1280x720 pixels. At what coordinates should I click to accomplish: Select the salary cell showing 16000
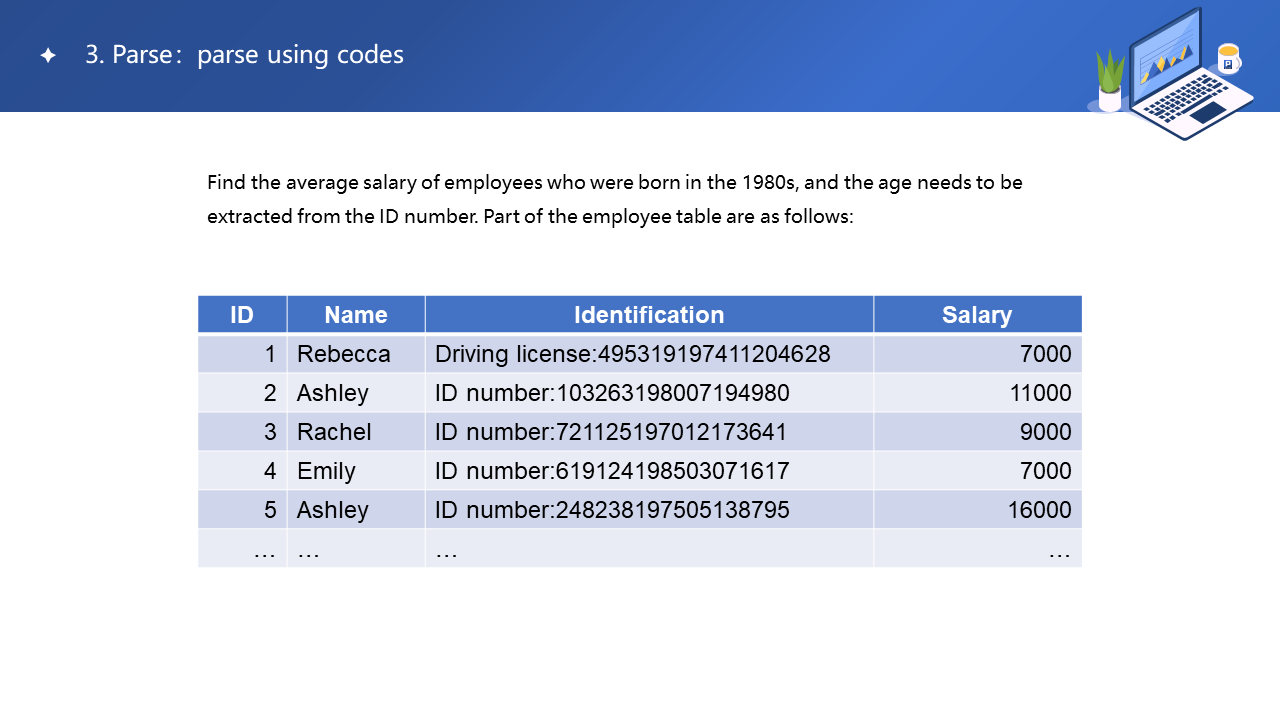click(1039, 510)
